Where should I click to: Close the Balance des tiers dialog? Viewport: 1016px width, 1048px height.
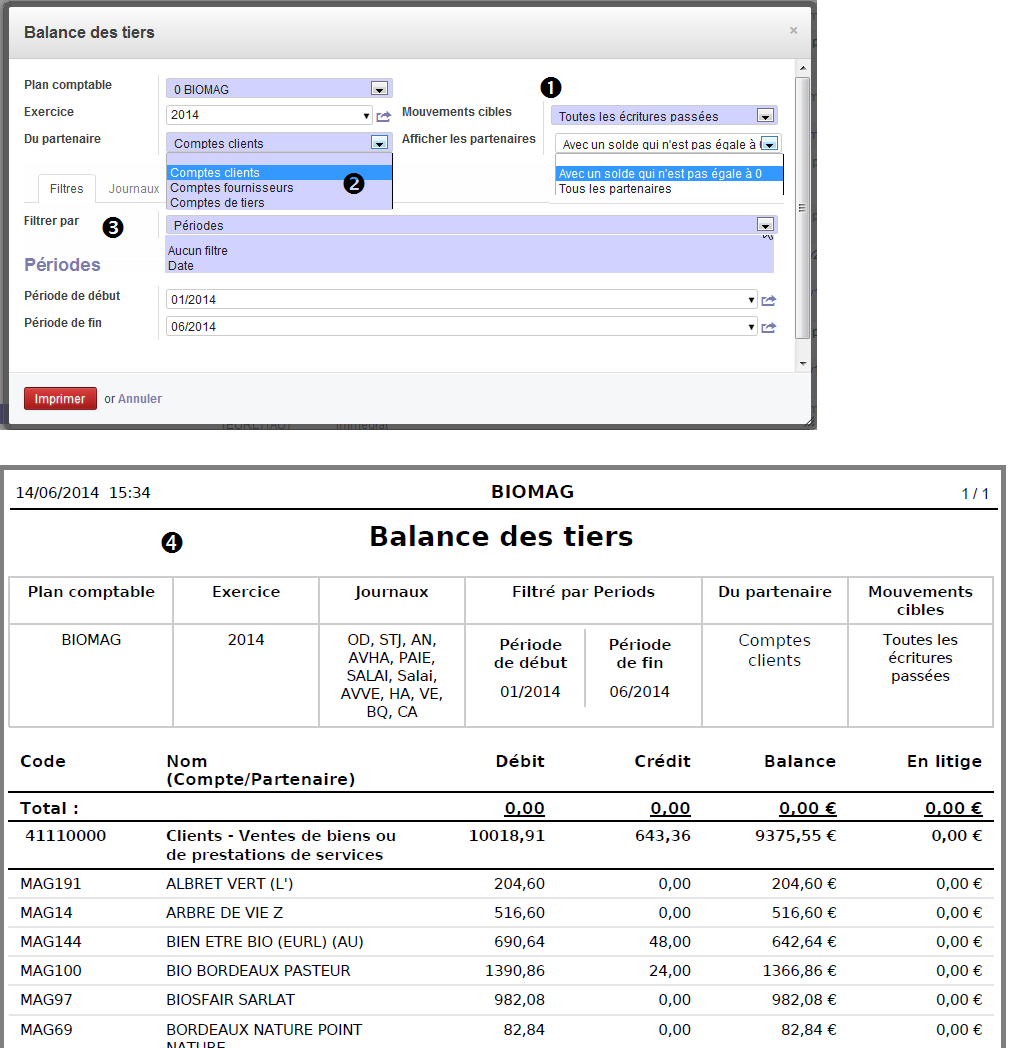tap(793, 31)
